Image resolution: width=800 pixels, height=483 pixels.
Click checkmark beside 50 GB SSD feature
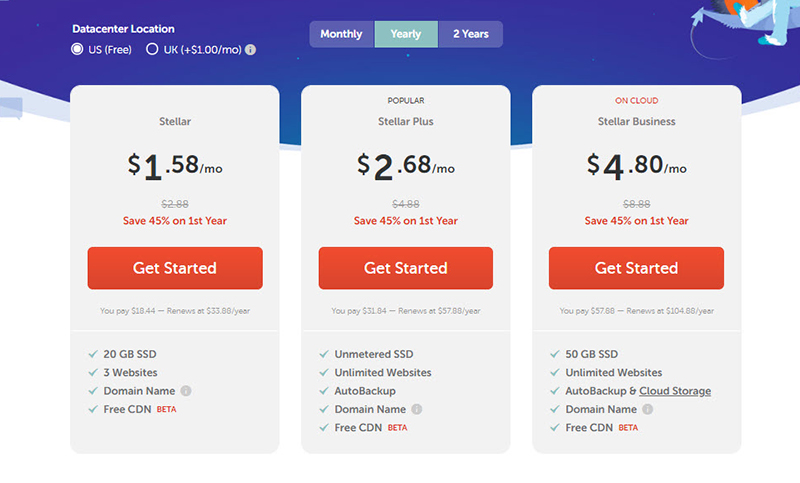[x=555, y=354]
